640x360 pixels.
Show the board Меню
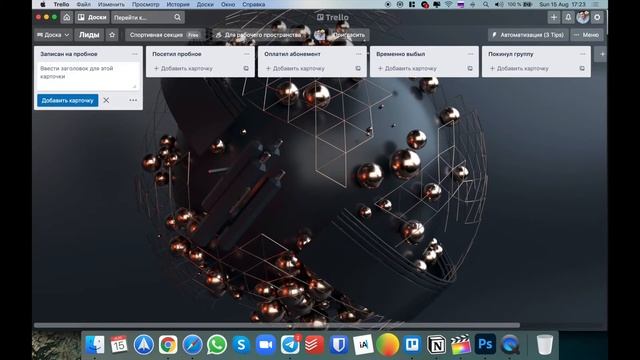tap(587, 35)
